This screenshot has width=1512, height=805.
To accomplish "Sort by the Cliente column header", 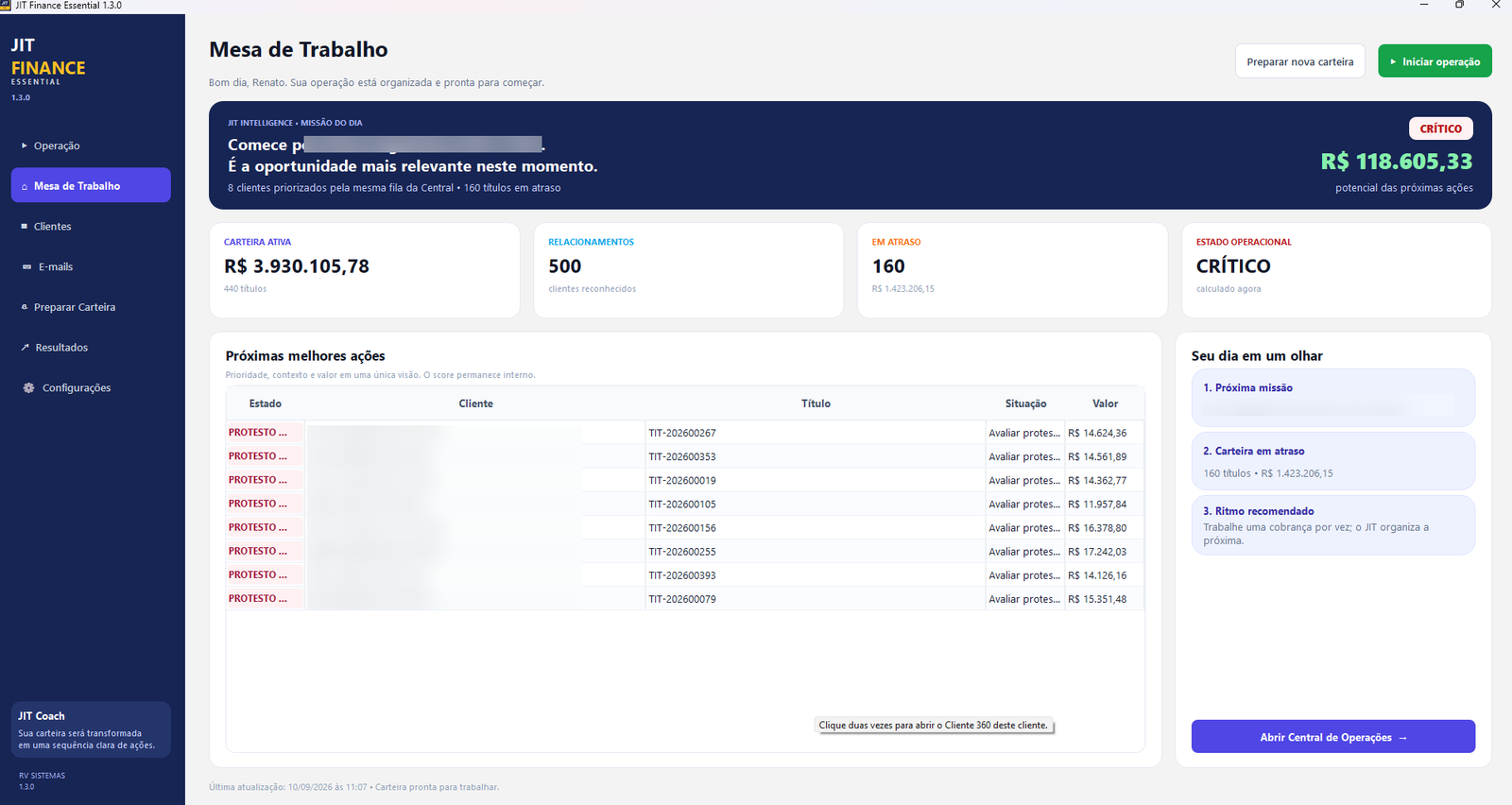I will click(475, 403).
